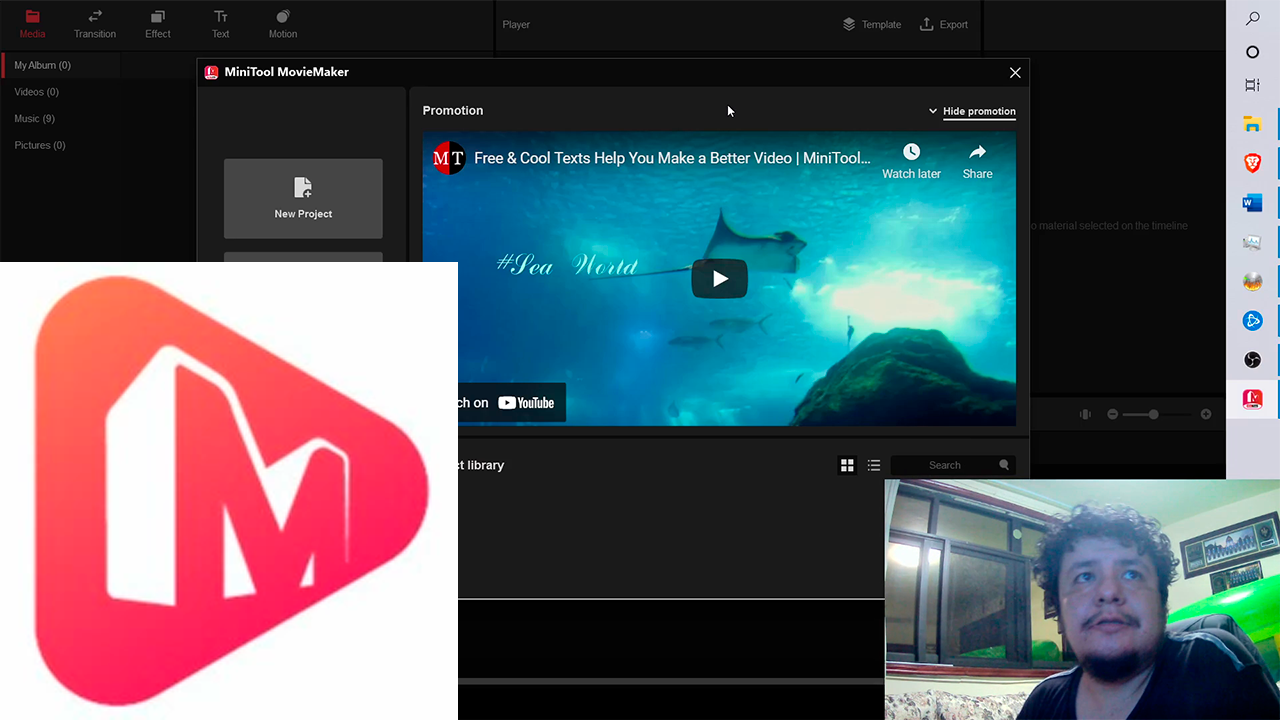Image resolution: width=1280 pixels, height=720 pixels.
Task: Open the Motion tab
Action: (283, 24)
